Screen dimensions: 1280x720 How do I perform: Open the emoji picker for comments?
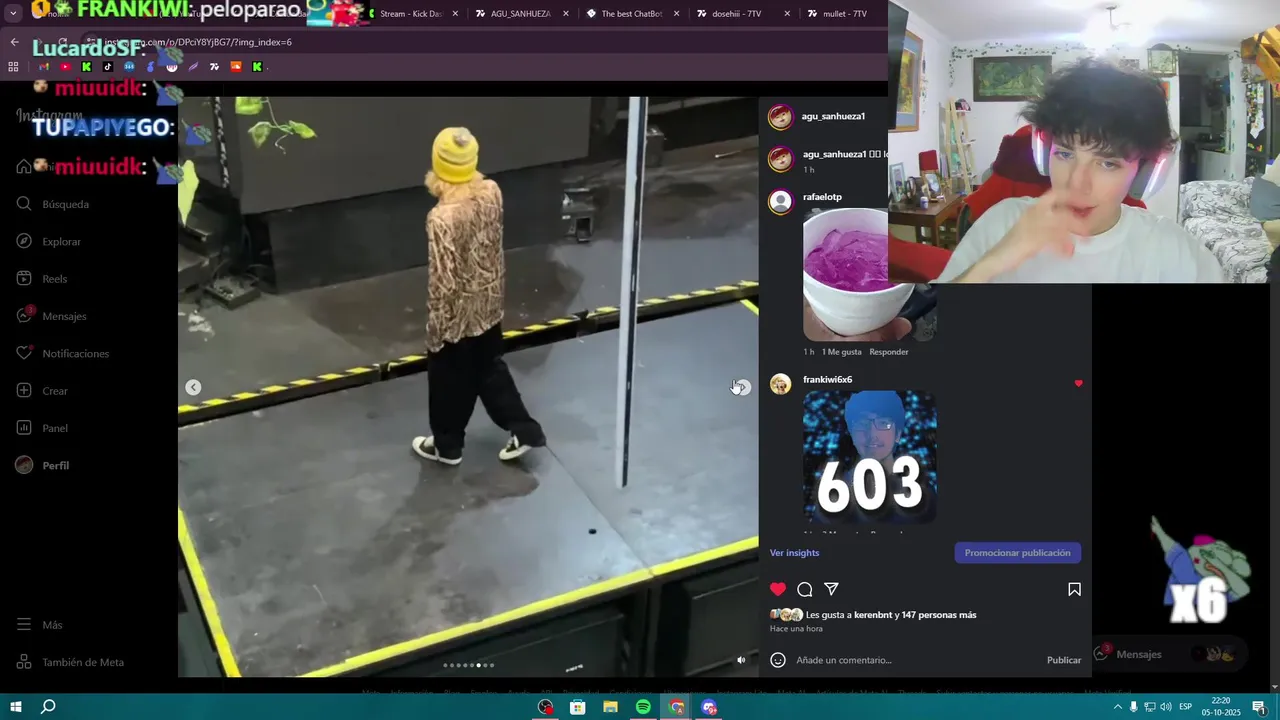778,660
